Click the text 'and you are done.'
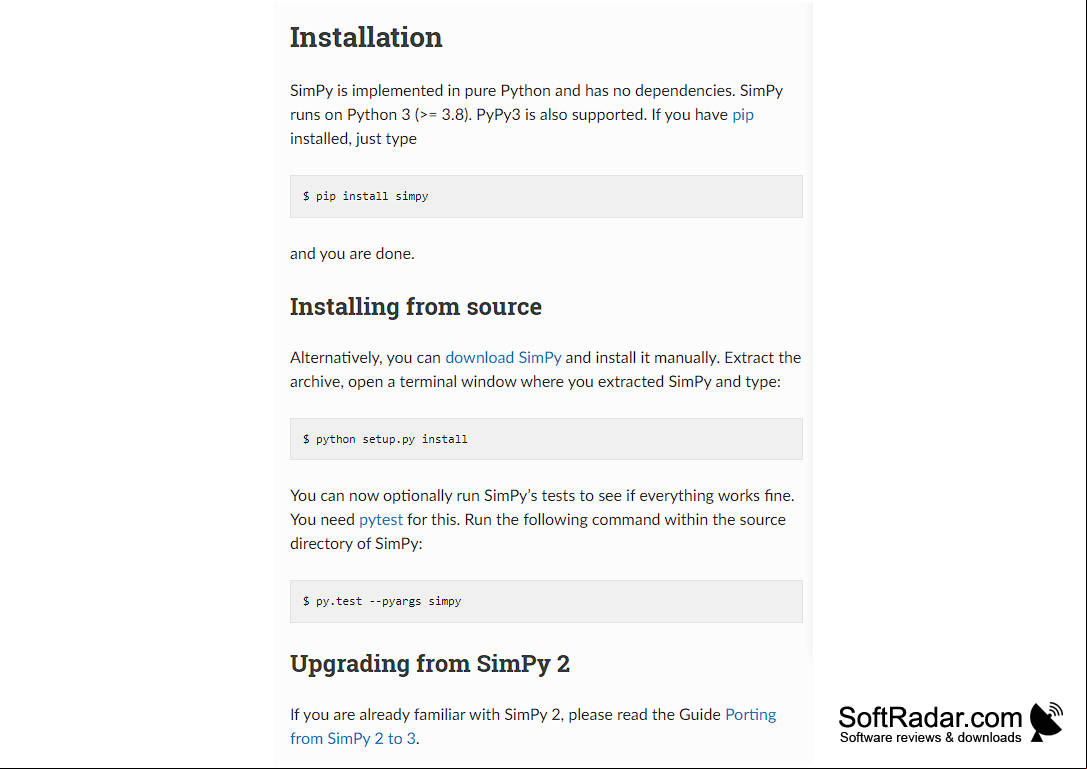Screen dimensions: 1087x769 click(352, 254)
